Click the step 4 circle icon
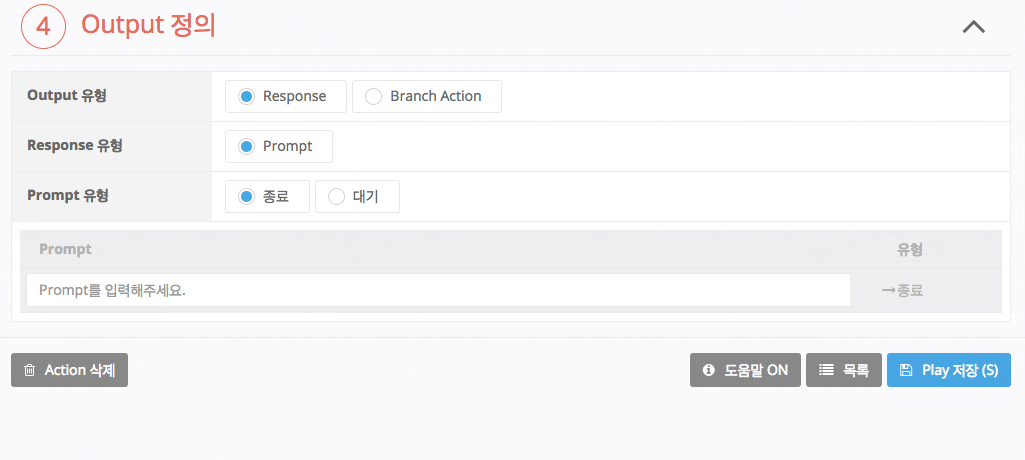 point(43,26)
